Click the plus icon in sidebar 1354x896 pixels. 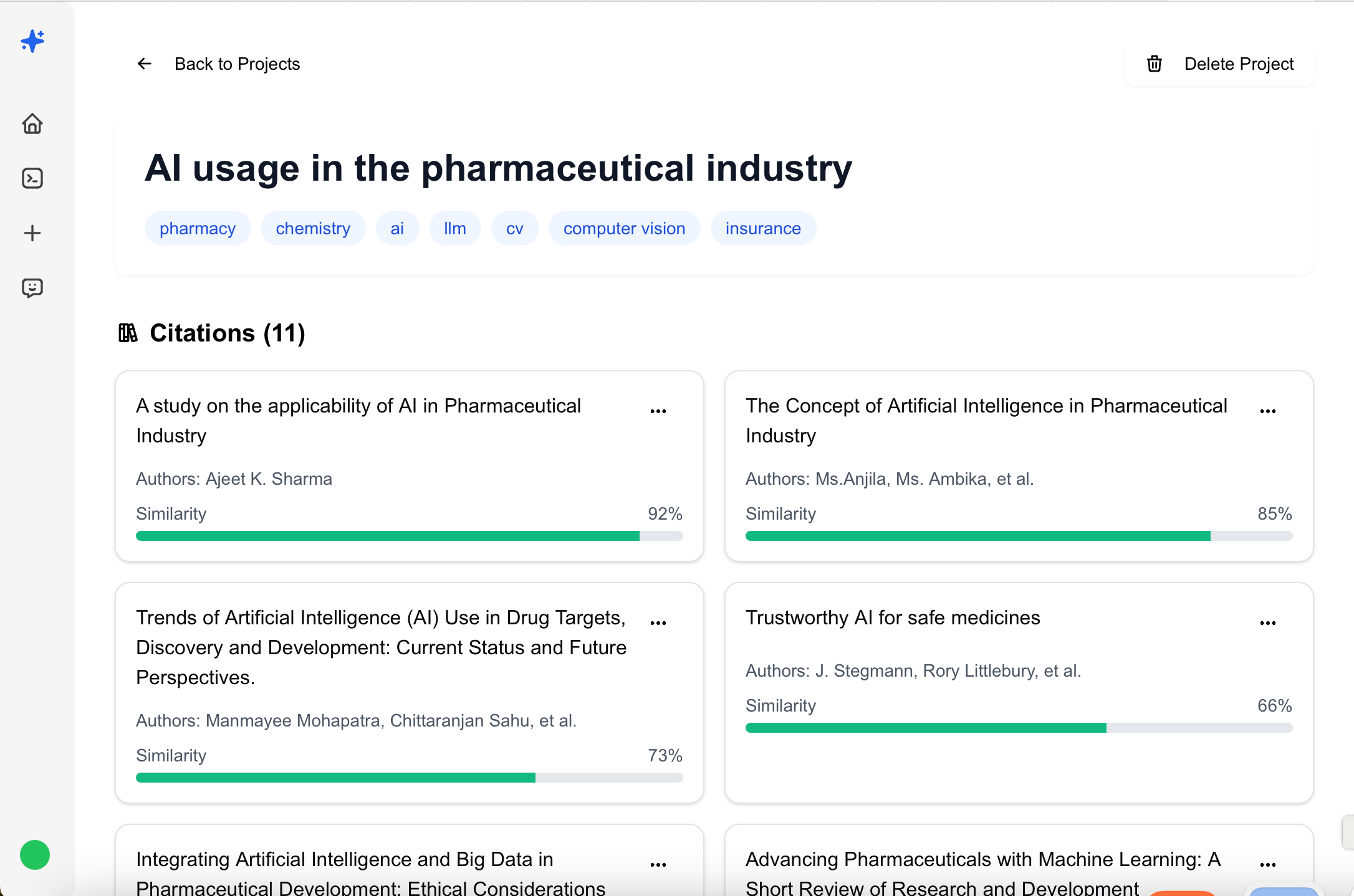pyautogui.click(x=32, y=234)
